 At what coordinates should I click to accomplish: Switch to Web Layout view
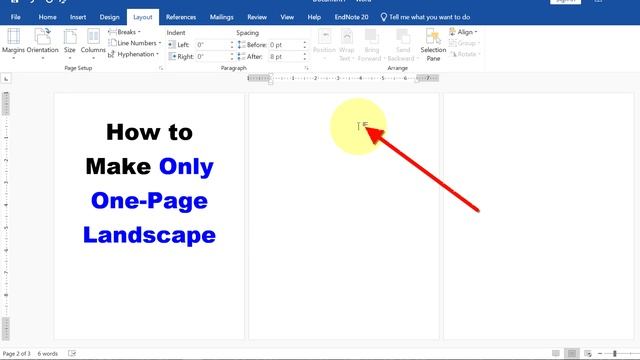588,353
